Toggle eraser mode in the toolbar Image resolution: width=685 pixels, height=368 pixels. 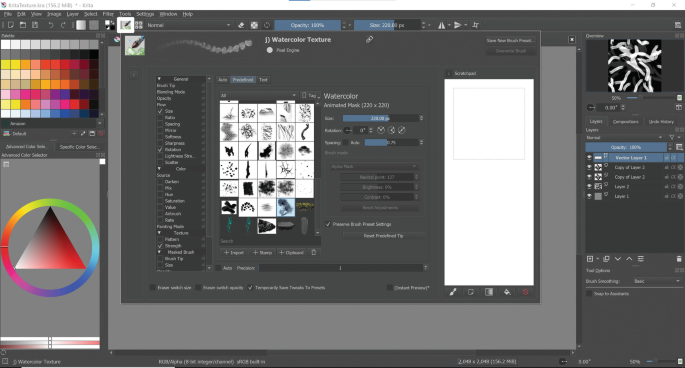pos(241,25)
